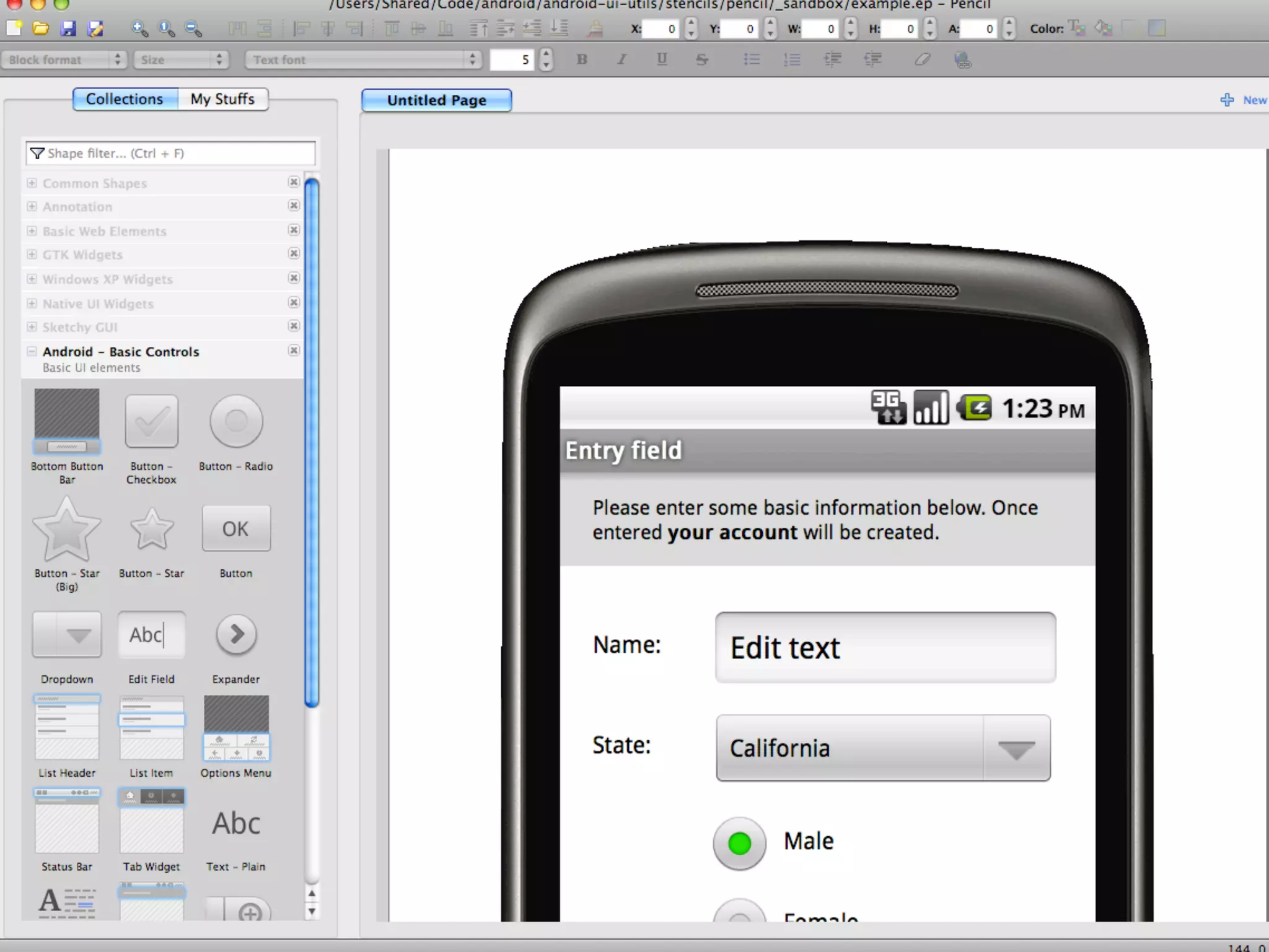Select the Button - Checkbox stencil

click(151, 422)
